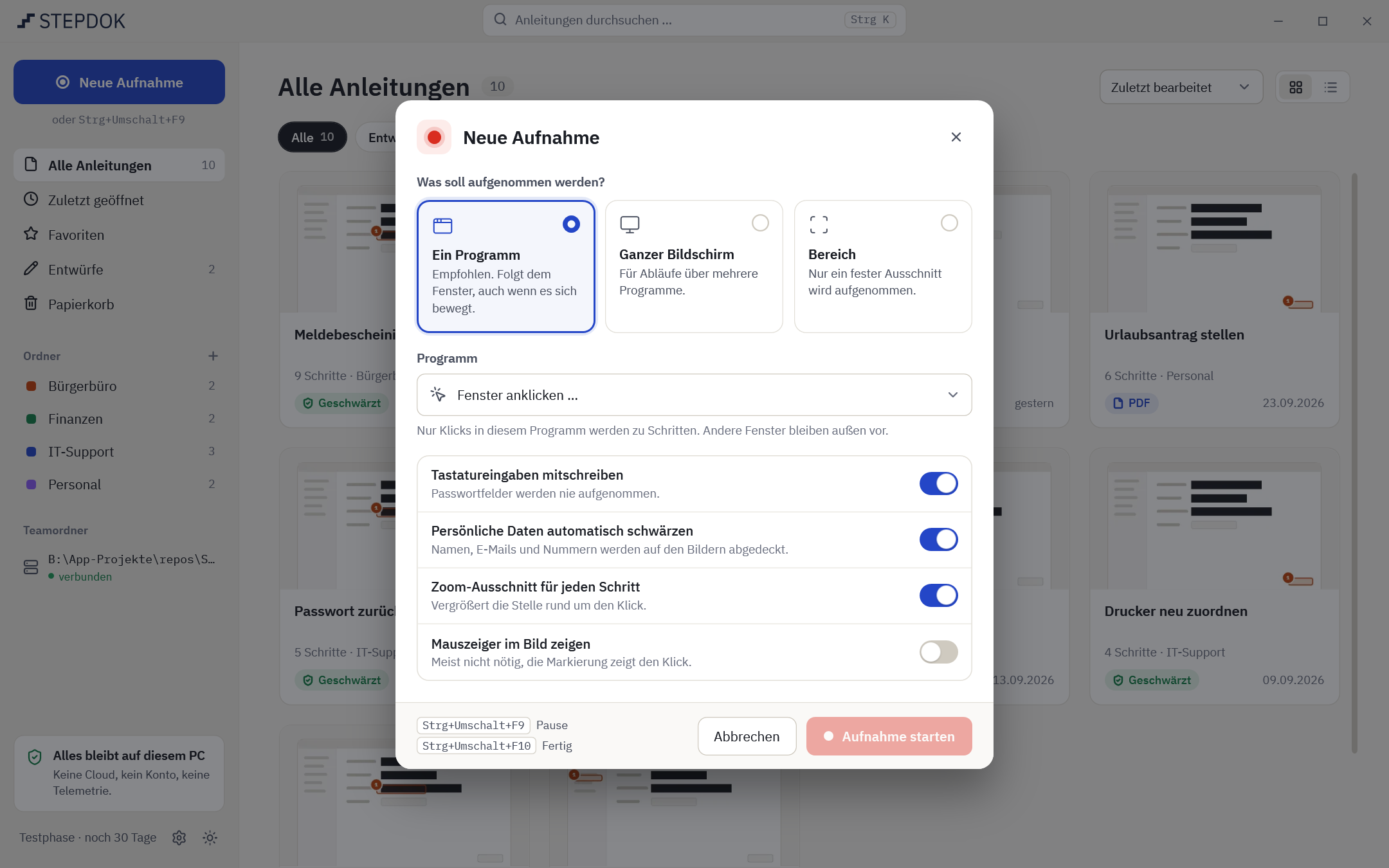Click the Ein Programm window icon
The height and width of the screenshot is (868, 1389).
pos(442,226)
